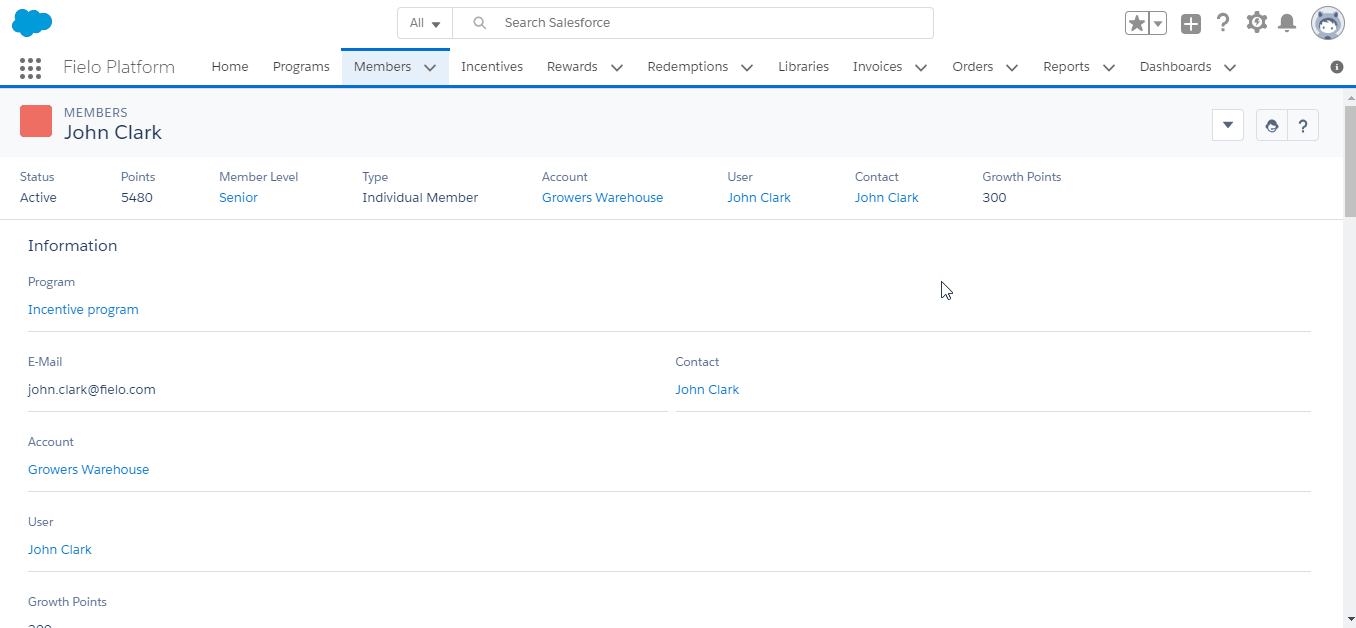Click the record help question mark button
This screenshot has width=1356, height=628.
1303,125
